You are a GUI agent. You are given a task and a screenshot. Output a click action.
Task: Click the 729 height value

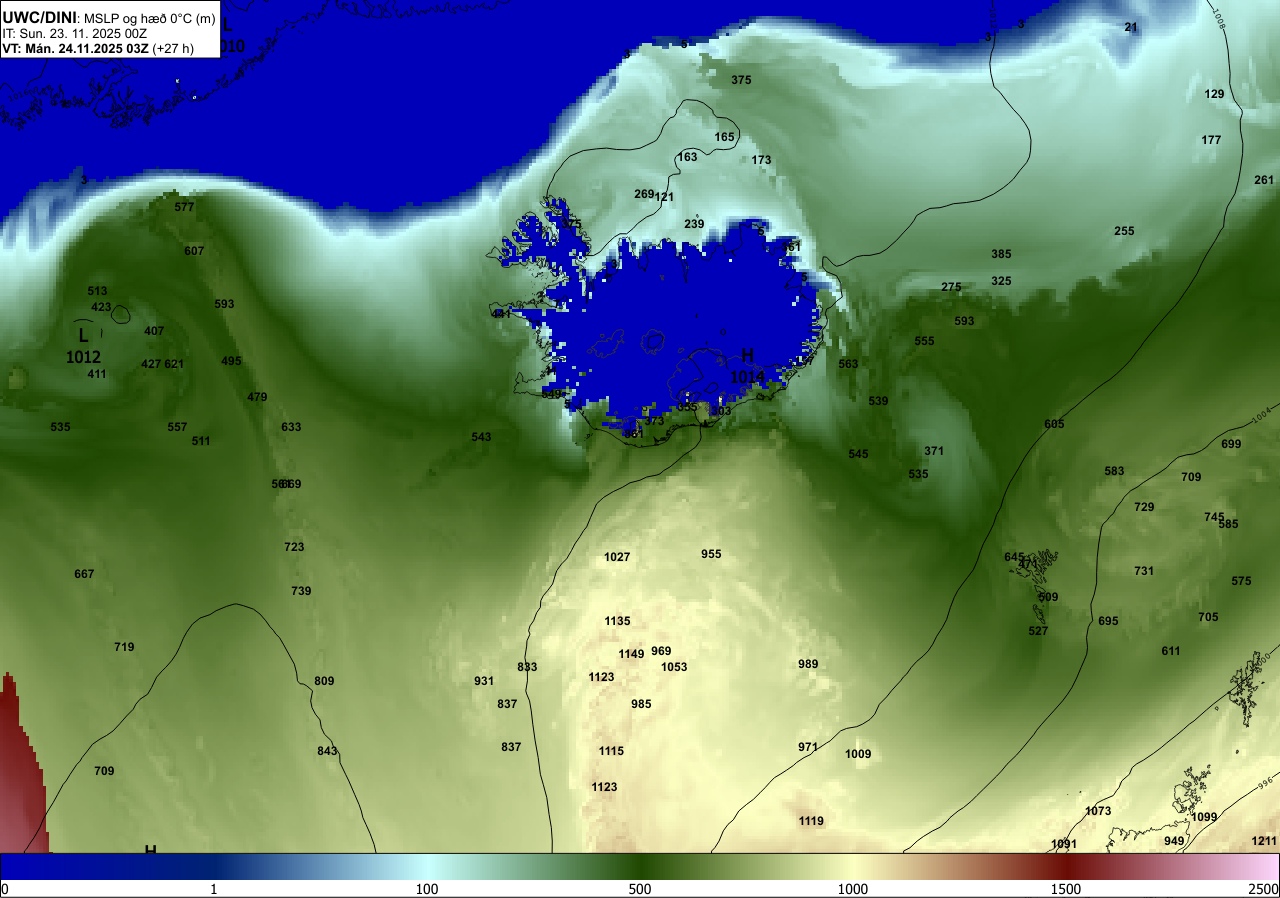click(x=1144, y=507)
